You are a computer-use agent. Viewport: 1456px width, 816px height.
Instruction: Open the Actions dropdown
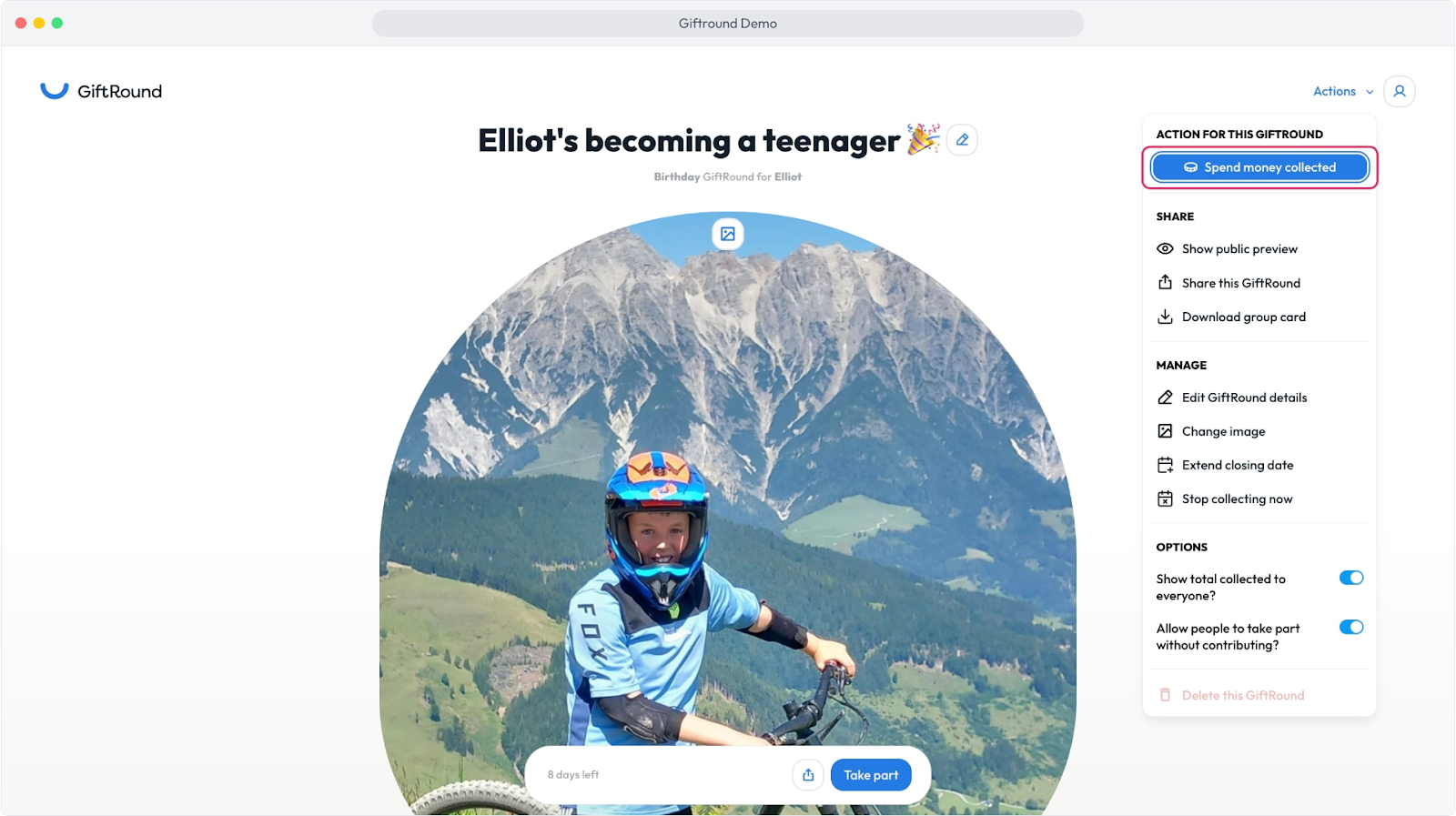coord(1343,91)
